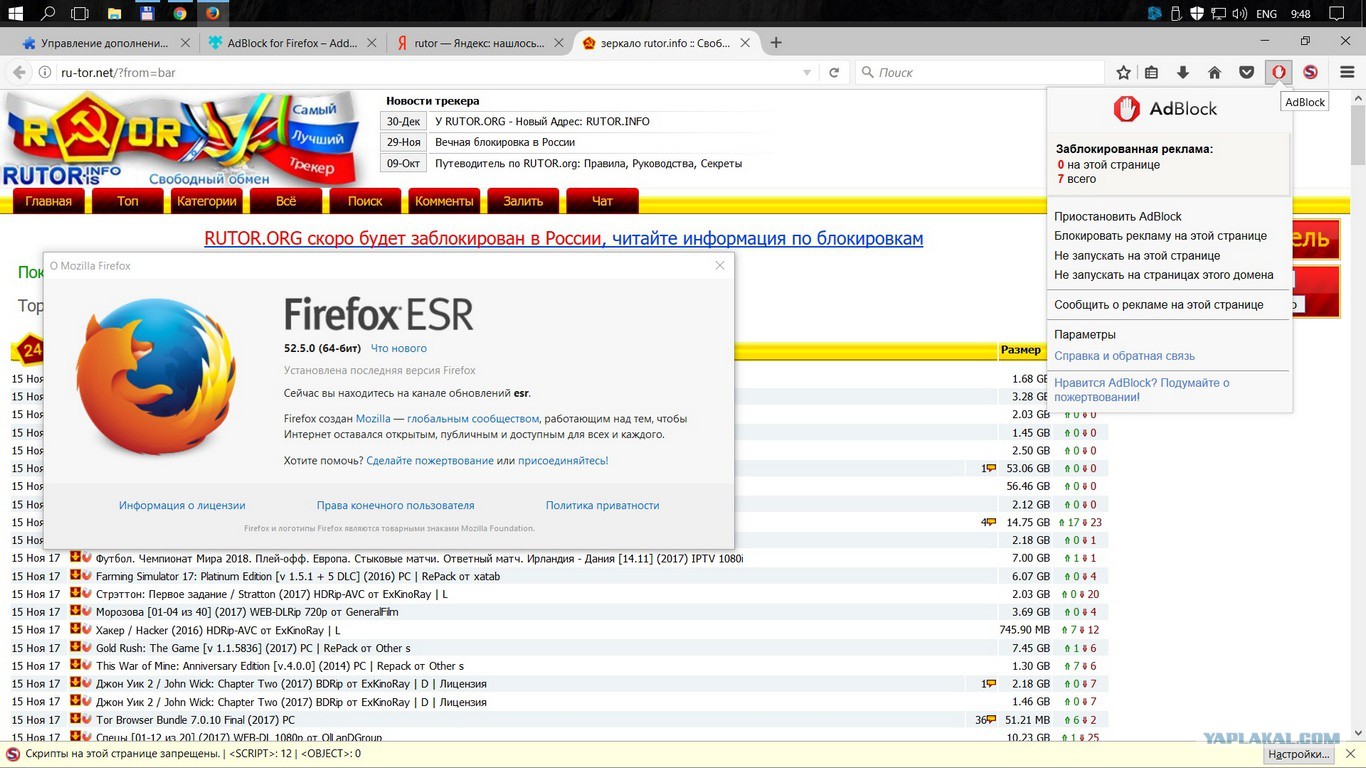This screenshot has height=768, width=1366.
Task: Launch Chrome from the taskbar
Action: (x=179, y=14)
